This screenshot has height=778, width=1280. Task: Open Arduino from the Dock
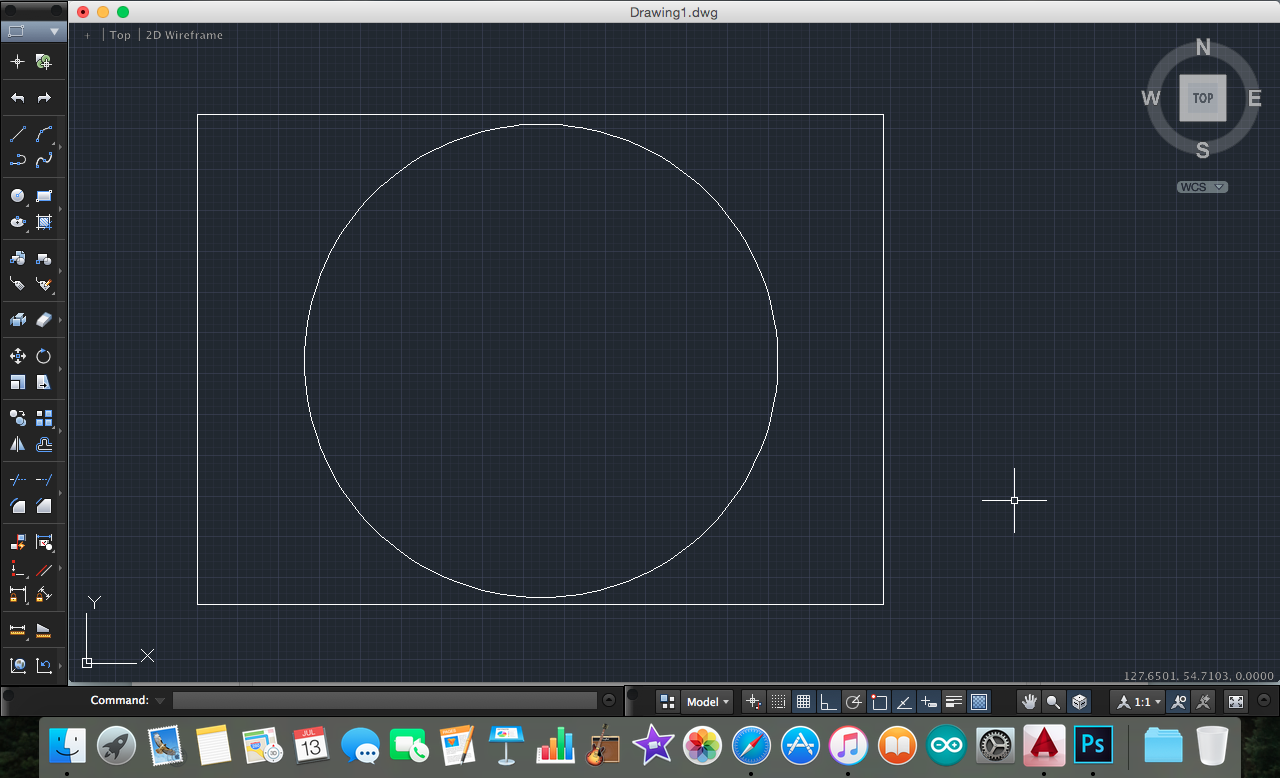pyautogui.click(x=946, y=745)
